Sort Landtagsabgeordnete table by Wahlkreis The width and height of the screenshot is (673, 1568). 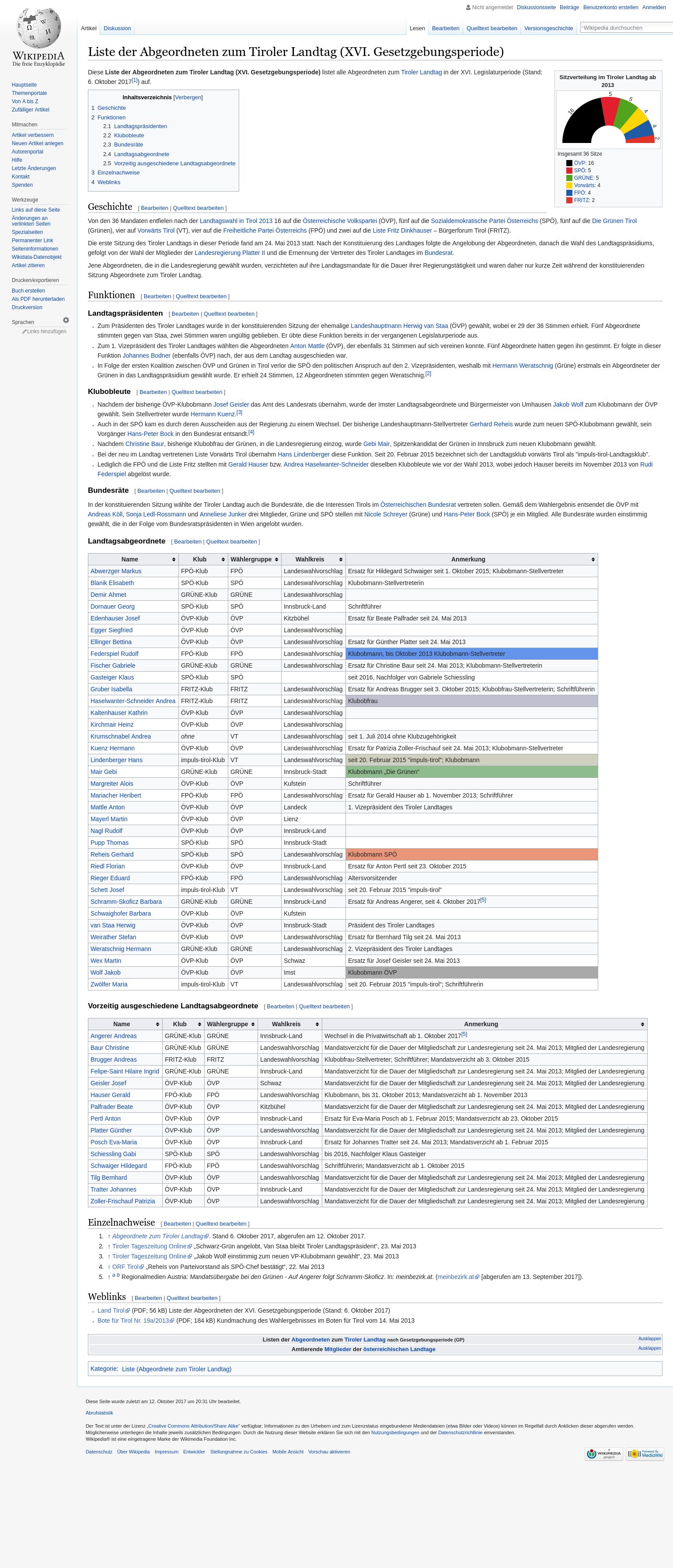coord(313,559)
